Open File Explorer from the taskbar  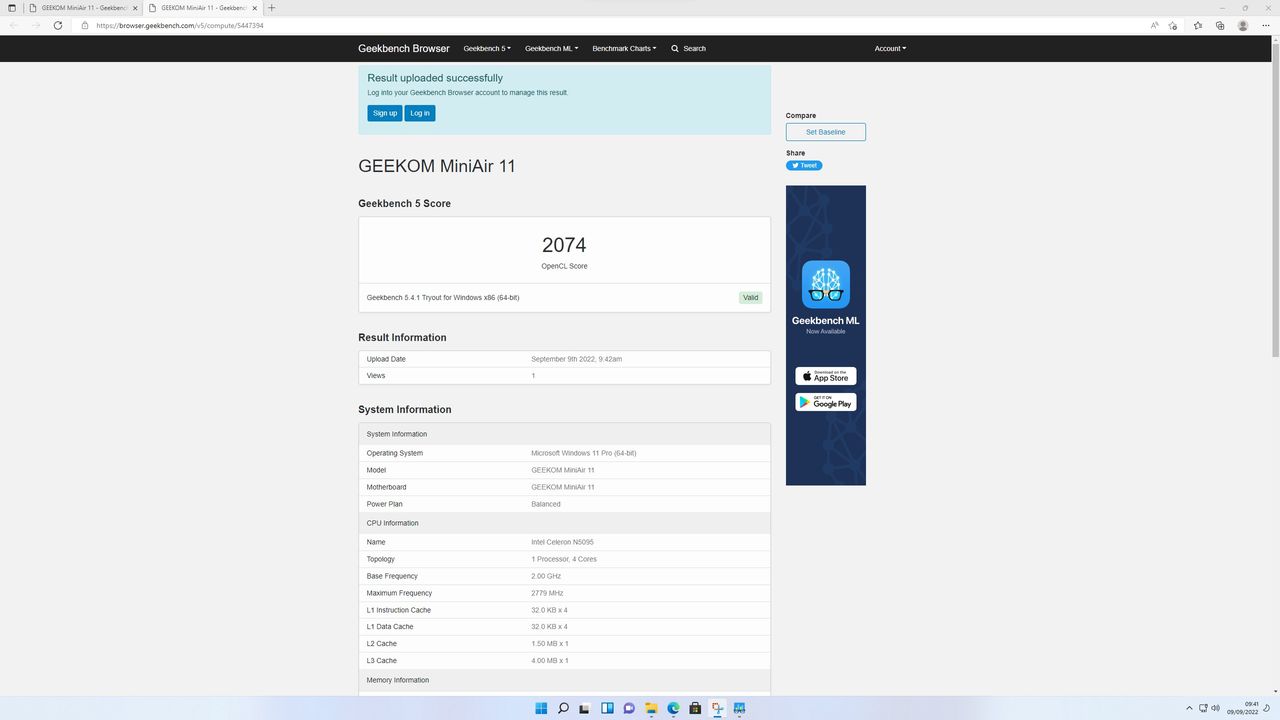(x=651, y=708)
